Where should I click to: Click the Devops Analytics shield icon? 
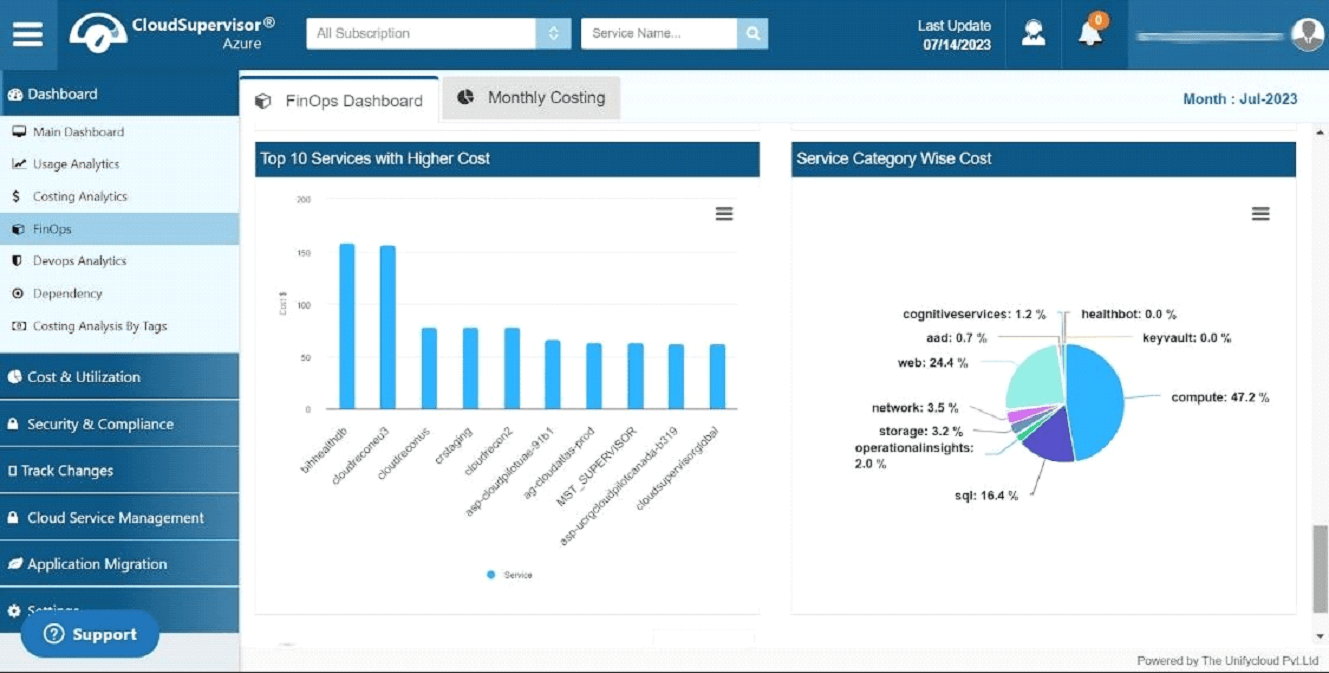click(16, 261)
